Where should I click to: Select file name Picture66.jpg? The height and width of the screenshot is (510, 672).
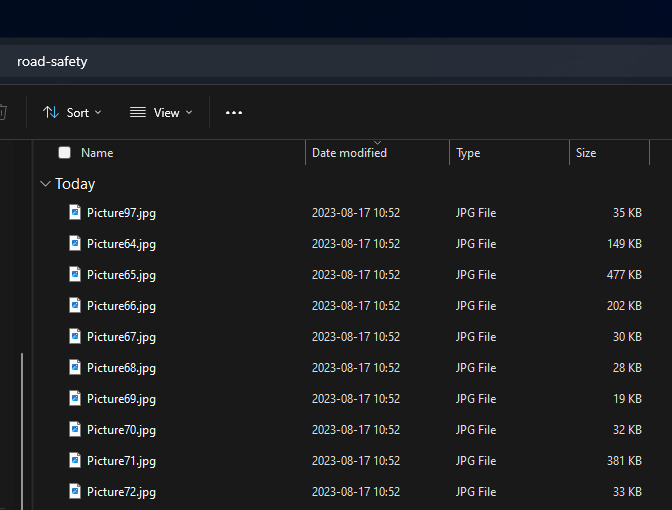pos(121,306)
